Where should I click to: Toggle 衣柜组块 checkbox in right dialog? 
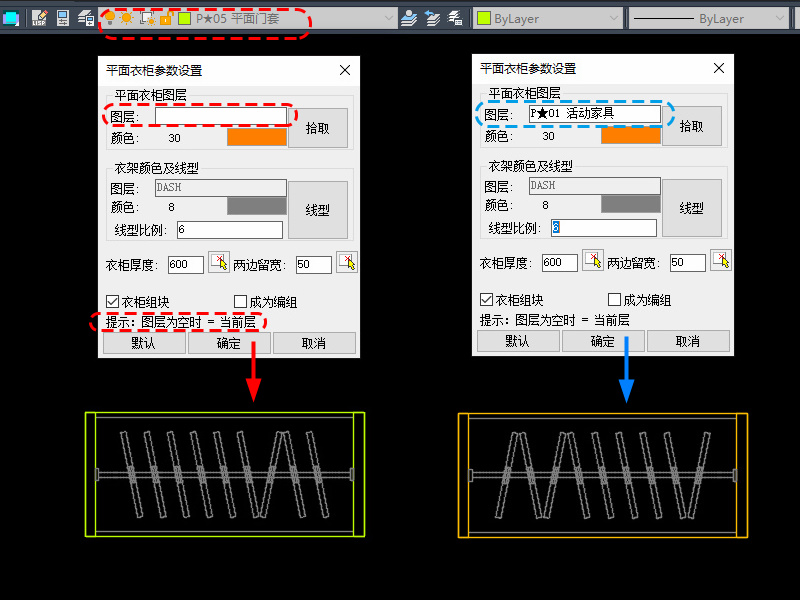coord(486,299)
